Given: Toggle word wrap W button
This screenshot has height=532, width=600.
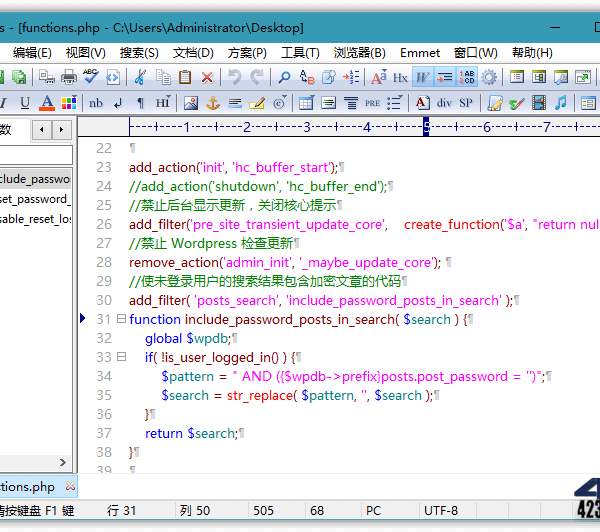Looking at the screenshot, I should tap(423, 77).
